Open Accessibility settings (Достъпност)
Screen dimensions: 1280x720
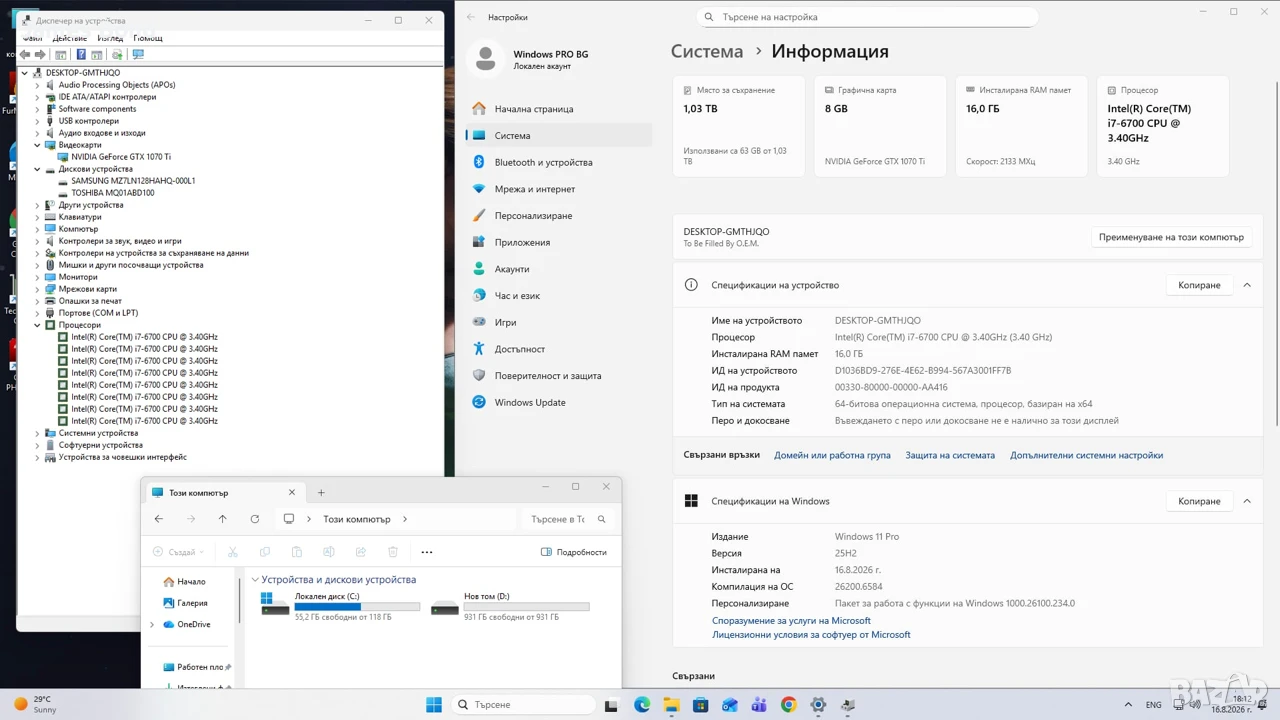(x=560, y=349)
